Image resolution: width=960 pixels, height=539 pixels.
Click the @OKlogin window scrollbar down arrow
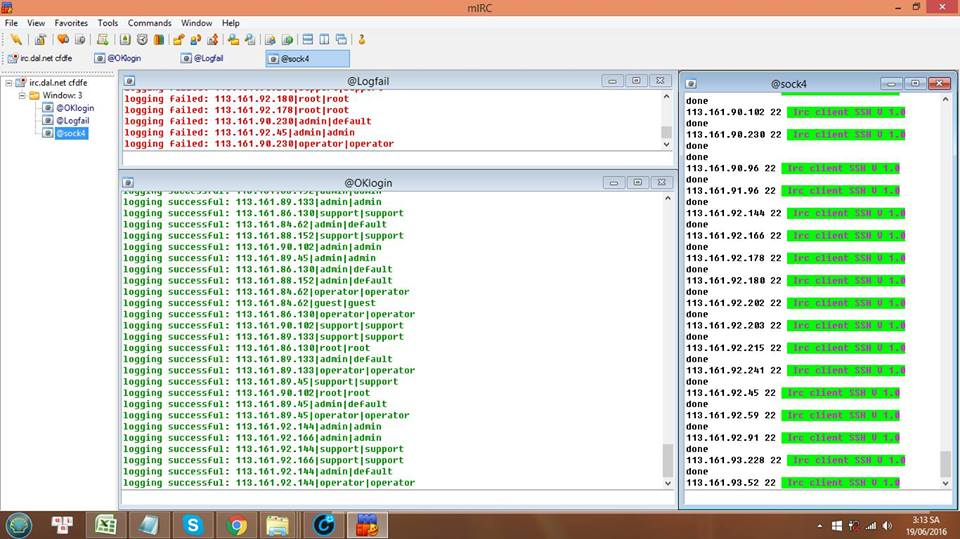(668, 483)
